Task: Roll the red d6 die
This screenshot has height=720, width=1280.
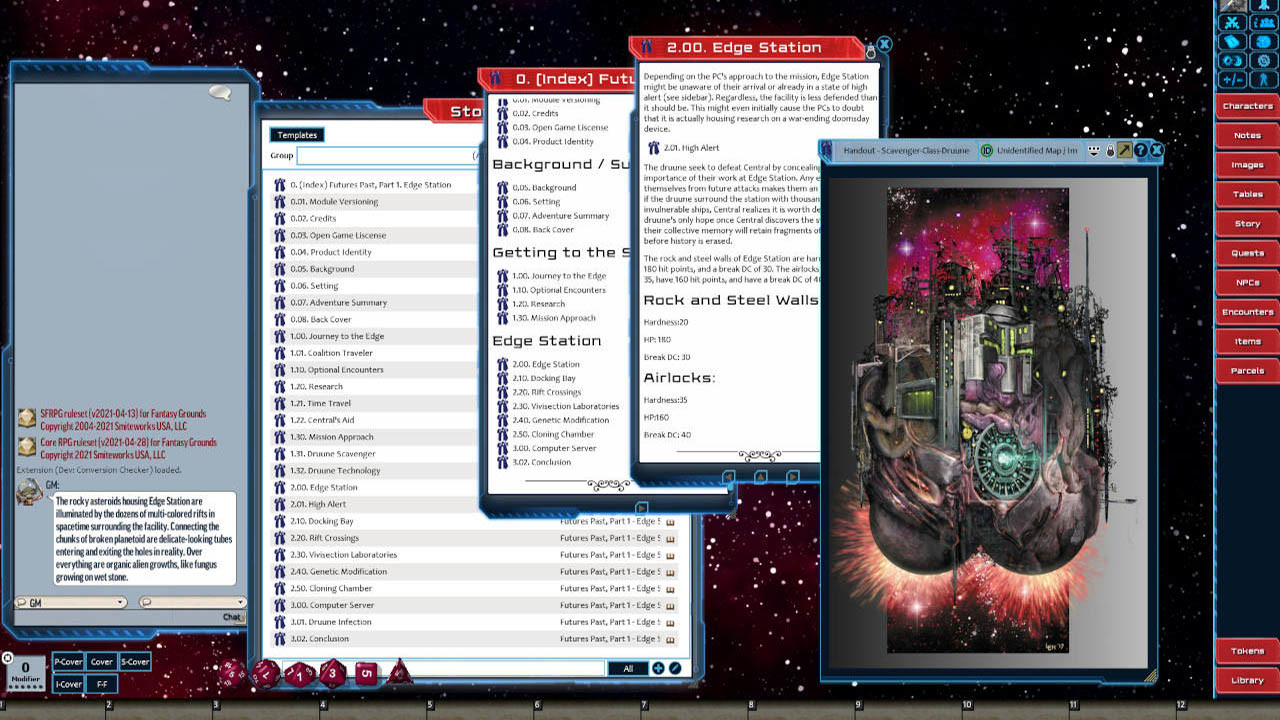Action: tap(367, 673)
